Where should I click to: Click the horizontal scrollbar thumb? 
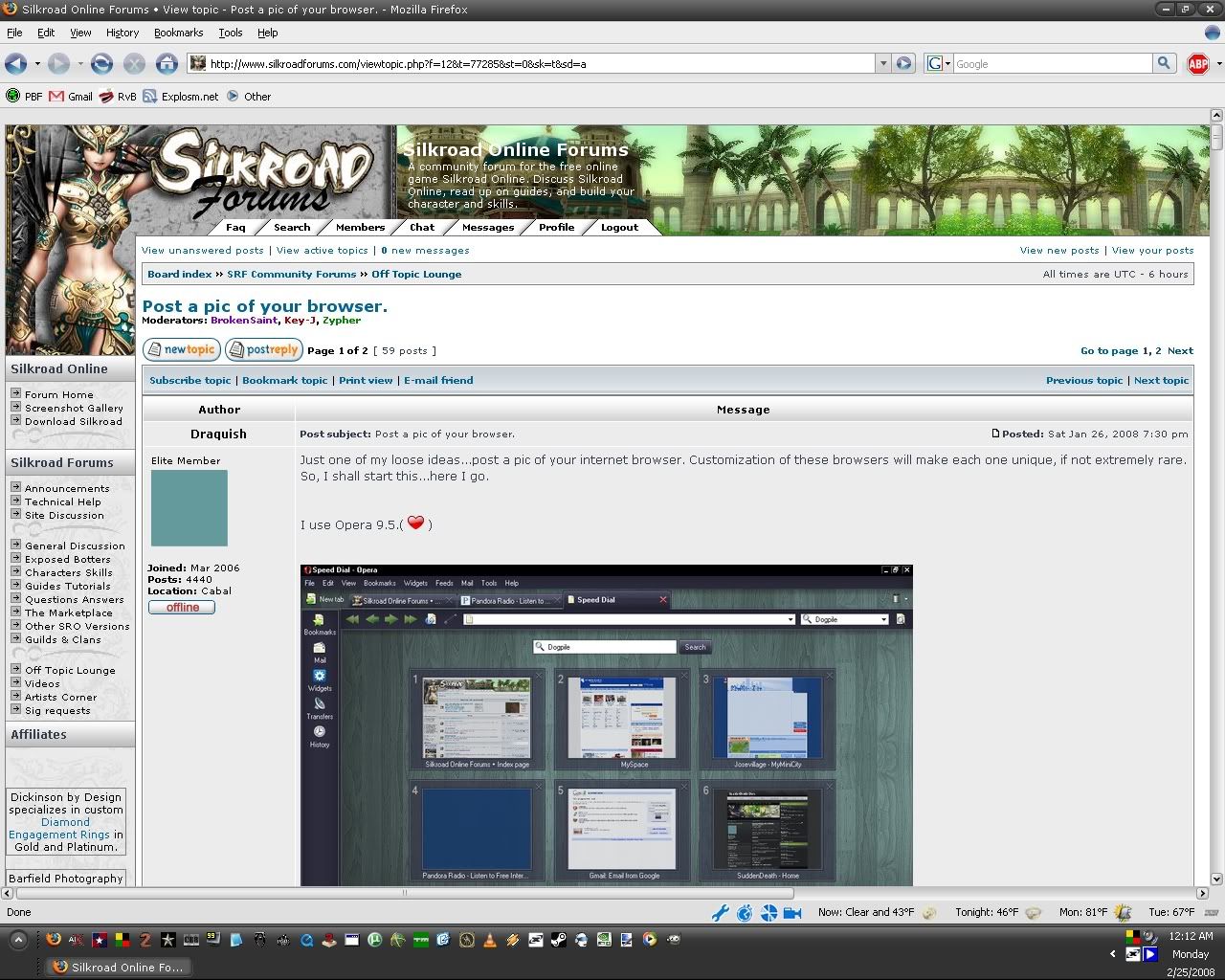tap(404, 894)
